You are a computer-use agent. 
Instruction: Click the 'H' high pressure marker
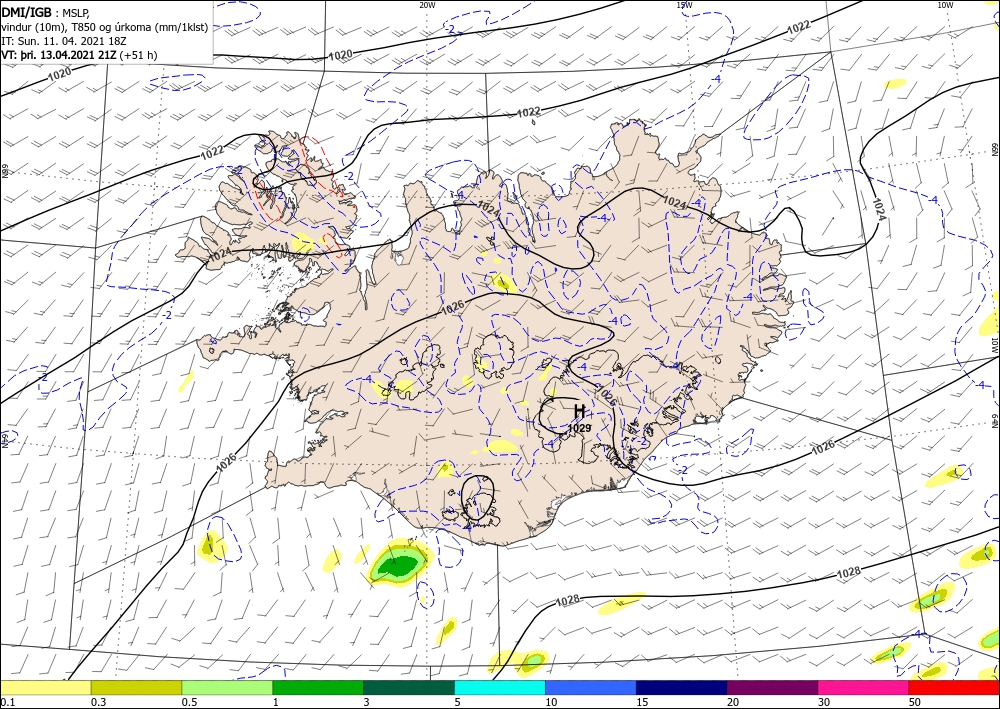coord(579,411)
